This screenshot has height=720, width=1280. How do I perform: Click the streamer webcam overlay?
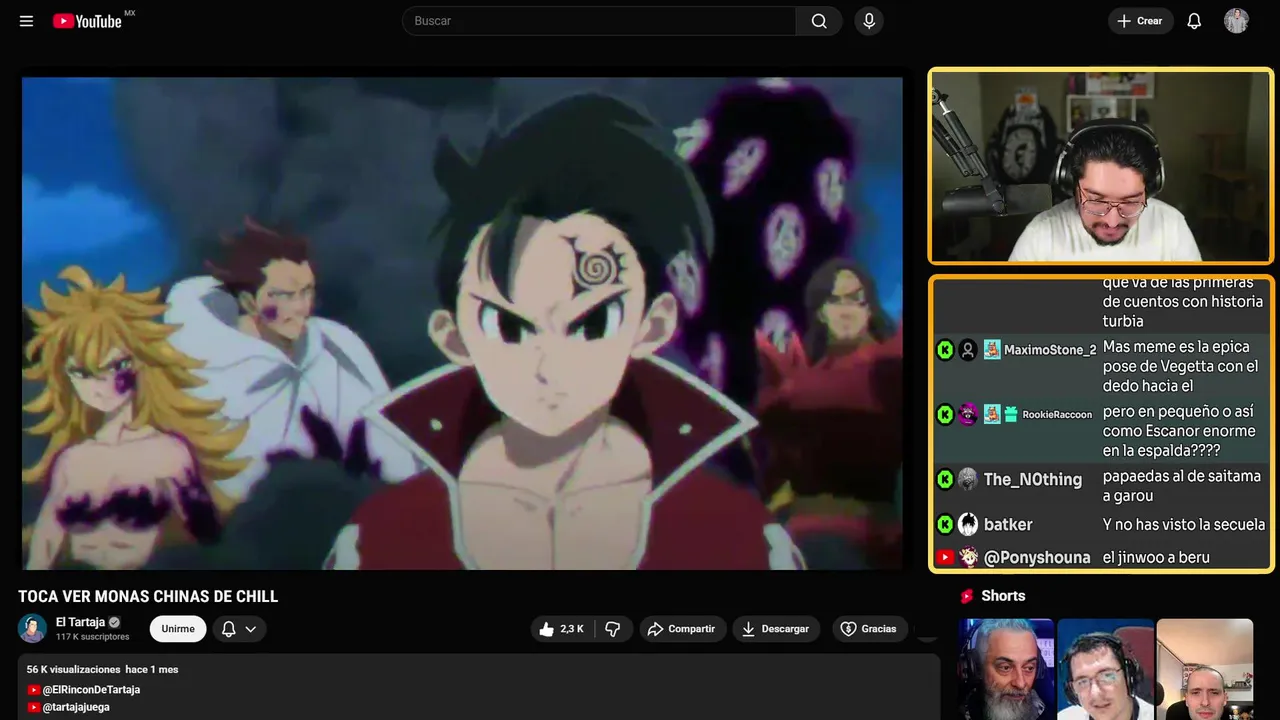click(1101, 166)
